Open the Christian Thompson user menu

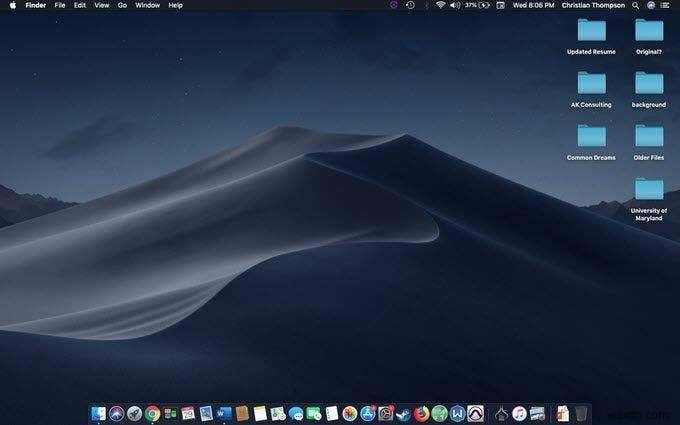pos(593,5)
